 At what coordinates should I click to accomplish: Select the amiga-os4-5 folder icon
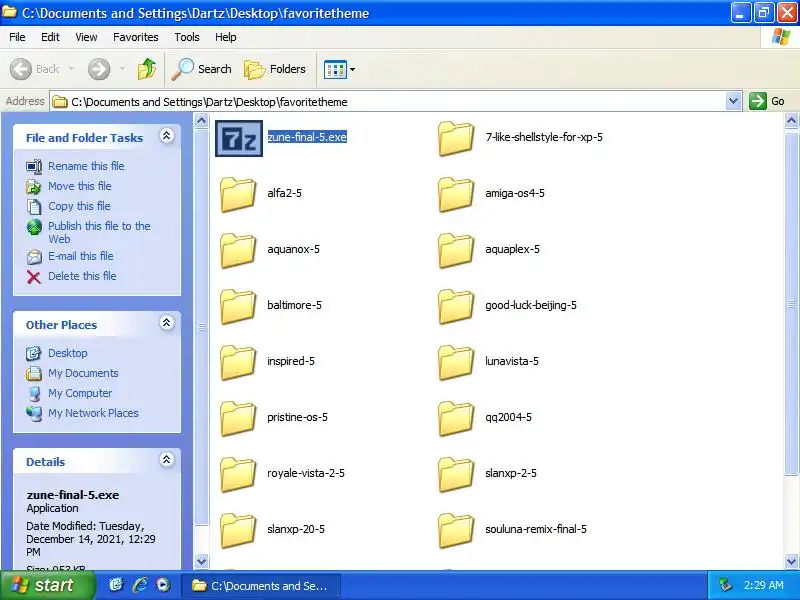tap(456, 194)
